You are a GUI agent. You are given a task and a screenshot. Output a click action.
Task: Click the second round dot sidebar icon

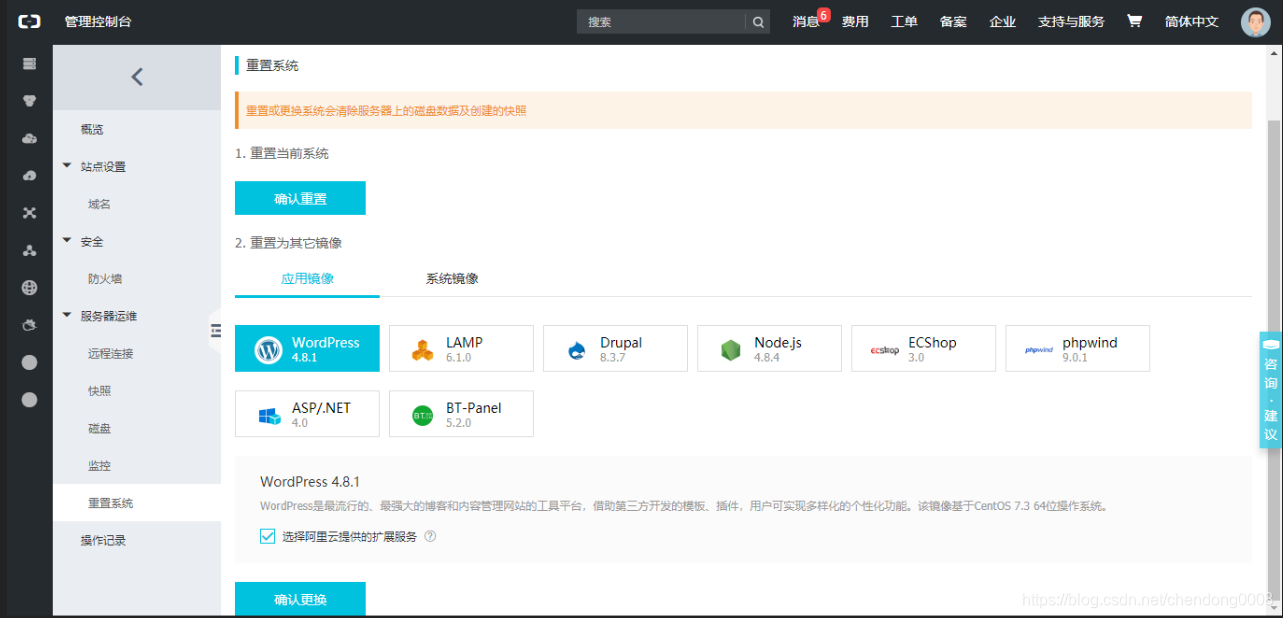point(29,400)
